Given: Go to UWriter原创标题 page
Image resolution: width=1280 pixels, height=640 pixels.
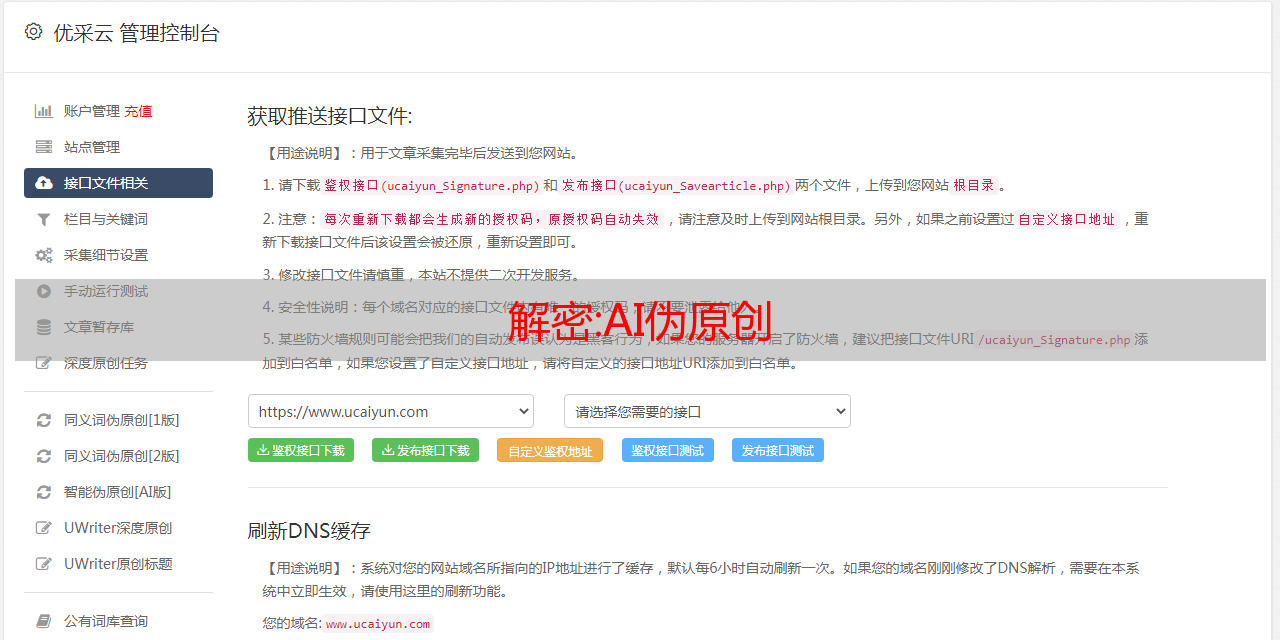Looking at the screenshot, I should point(118,564).
